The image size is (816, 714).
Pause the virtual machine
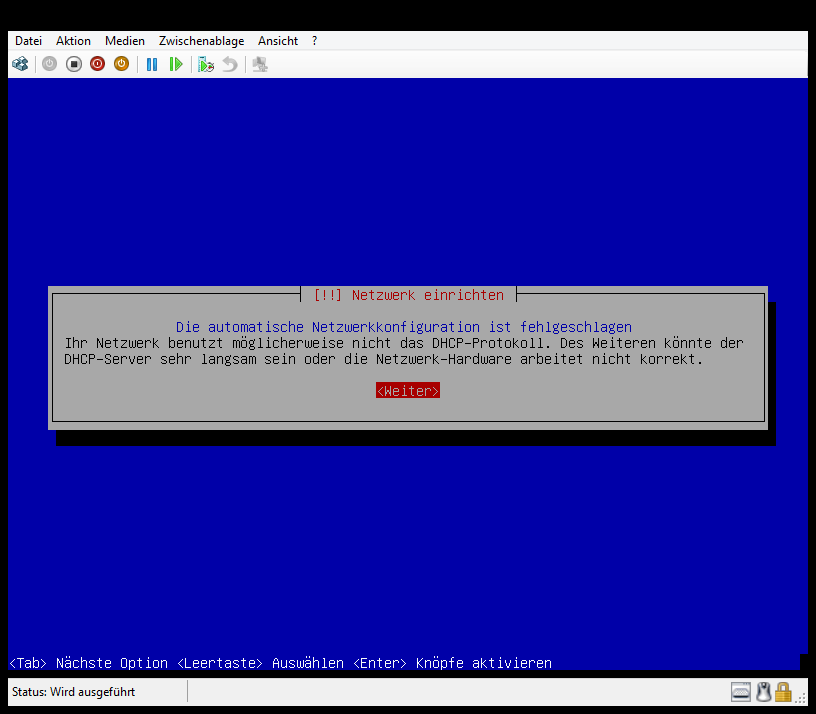click(x=152, y=64)
